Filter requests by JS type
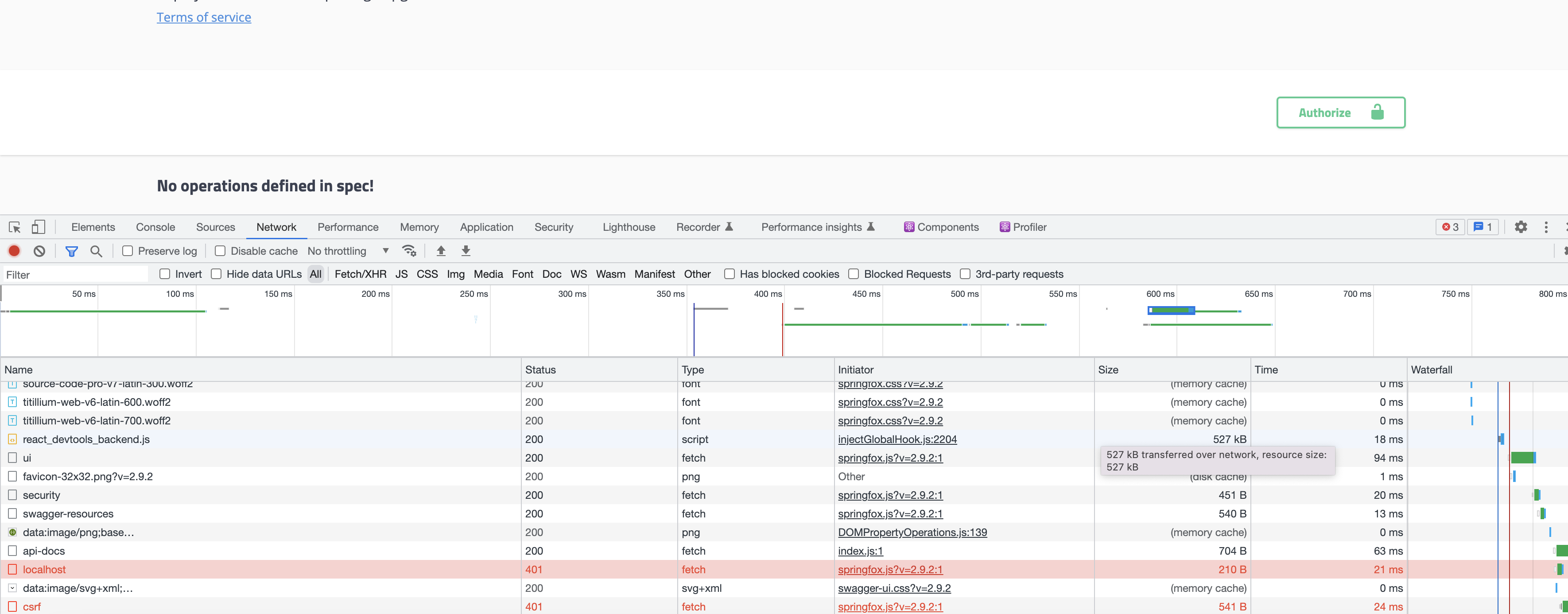 click(x=401, y=274)
